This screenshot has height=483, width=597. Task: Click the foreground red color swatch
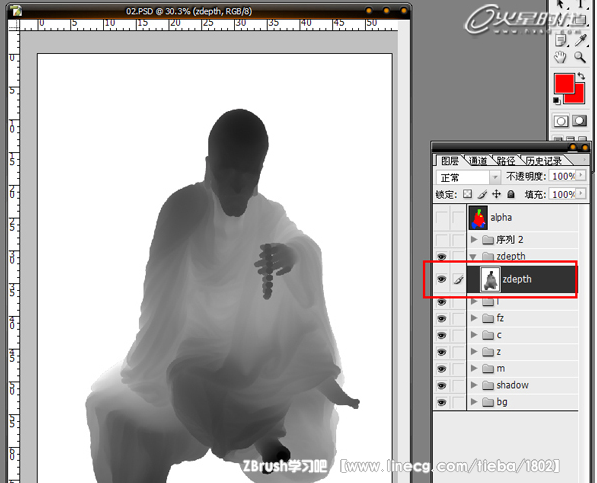564,83
